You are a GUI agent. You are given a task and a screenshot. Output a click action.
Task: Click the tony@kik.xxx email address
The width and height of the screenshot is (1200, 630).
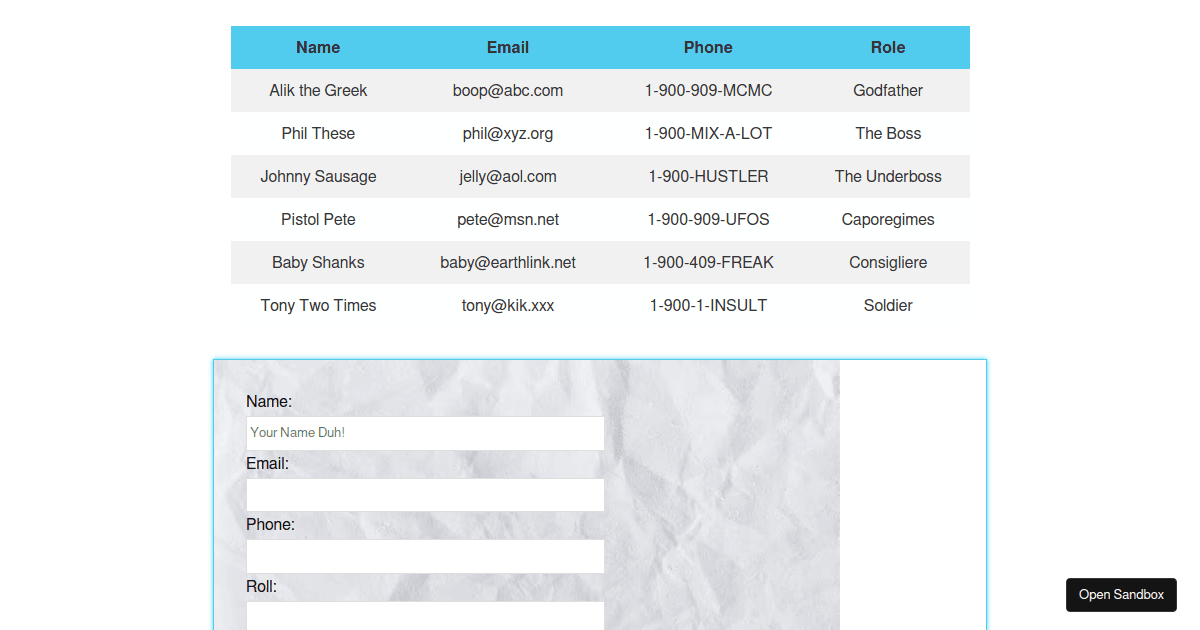(508, 305)
